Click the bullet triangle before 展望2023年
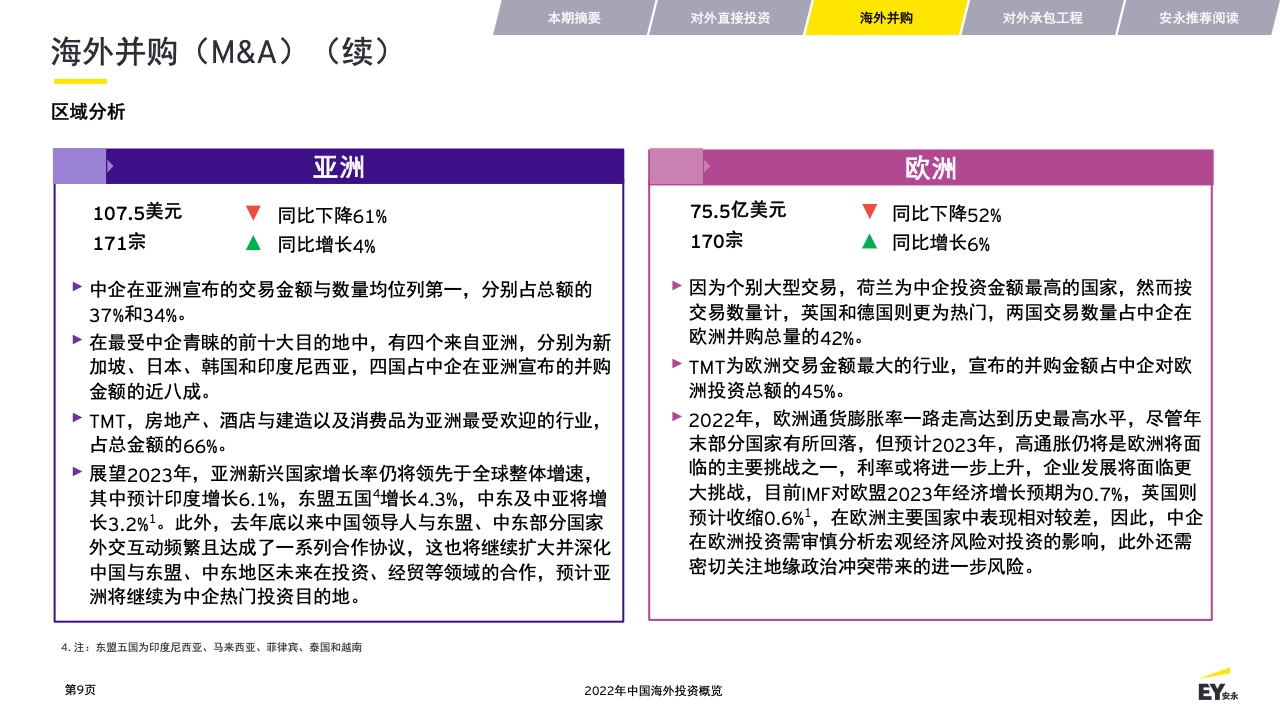 pyautogui.click(x=77, y=470)
